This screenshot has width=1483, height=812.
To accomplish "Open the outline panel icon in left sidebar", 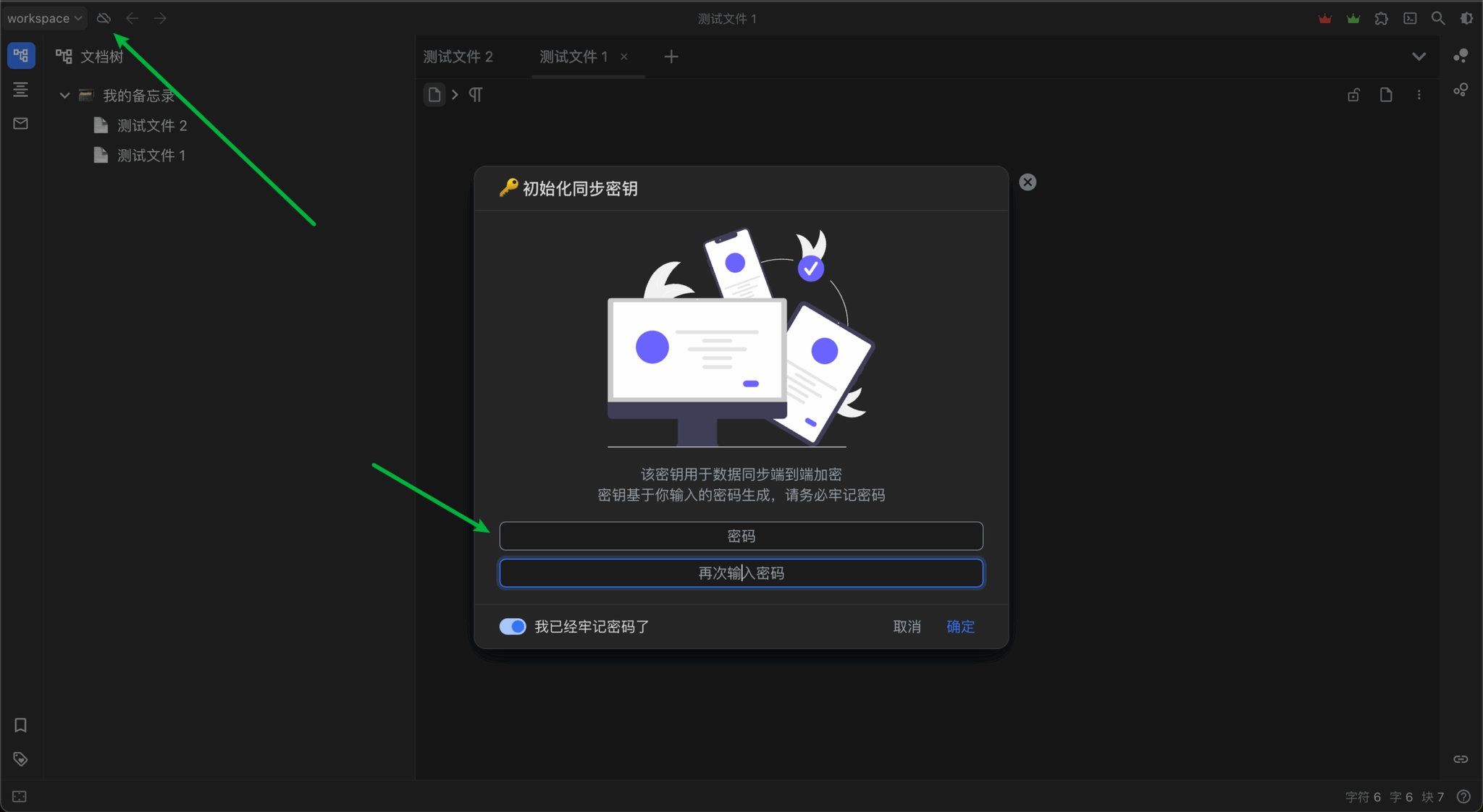I will (20, 90).
